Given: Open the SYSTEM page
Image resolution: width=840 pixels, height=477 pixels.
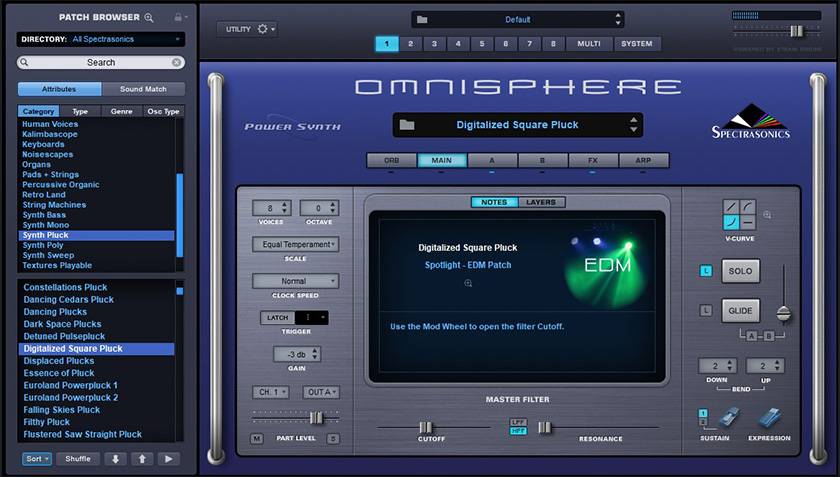Looking at the screenshot, I should (x=637, y=44).
